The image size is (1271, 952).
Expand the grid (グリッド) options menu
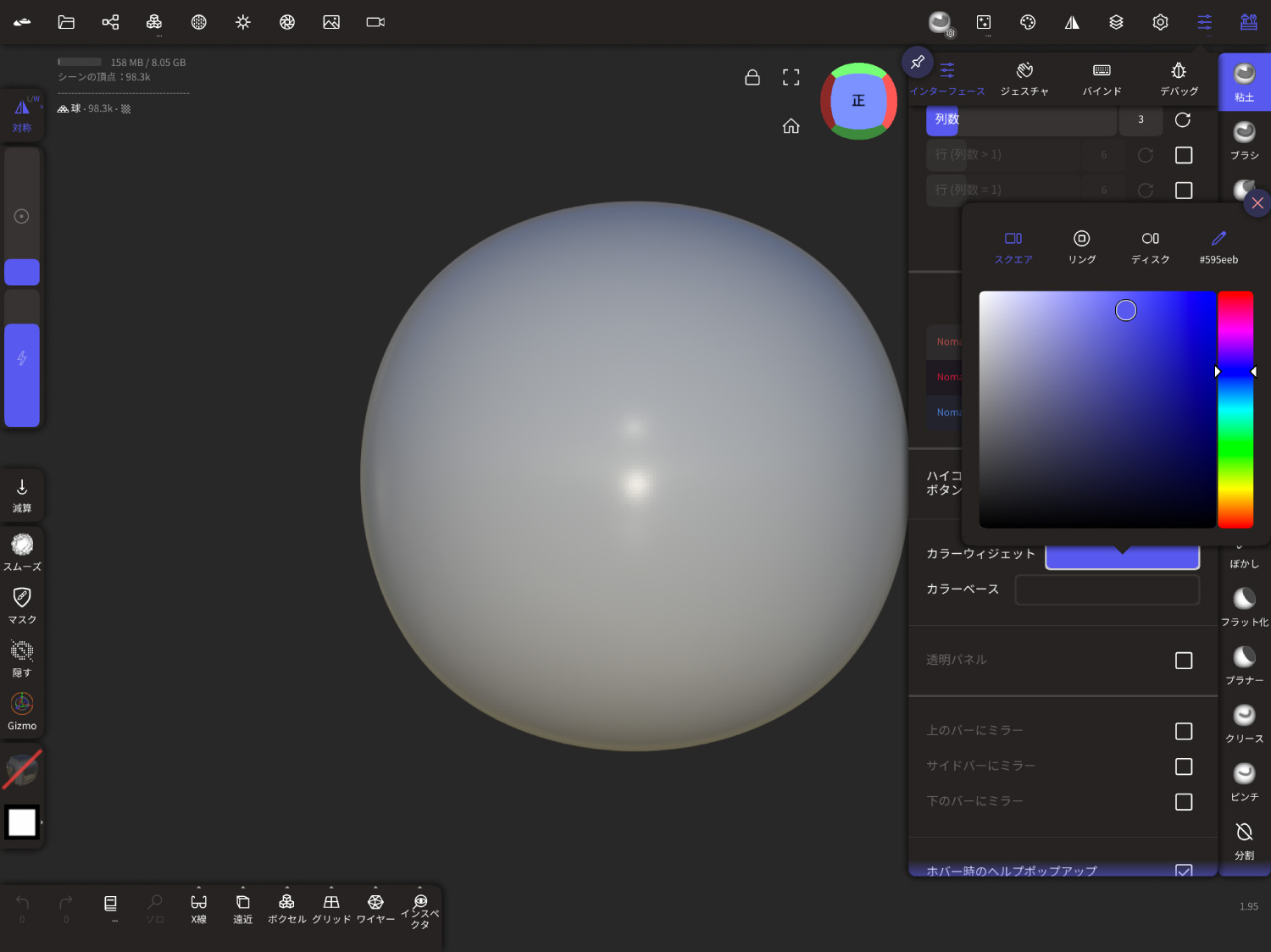tap(331, 888)
